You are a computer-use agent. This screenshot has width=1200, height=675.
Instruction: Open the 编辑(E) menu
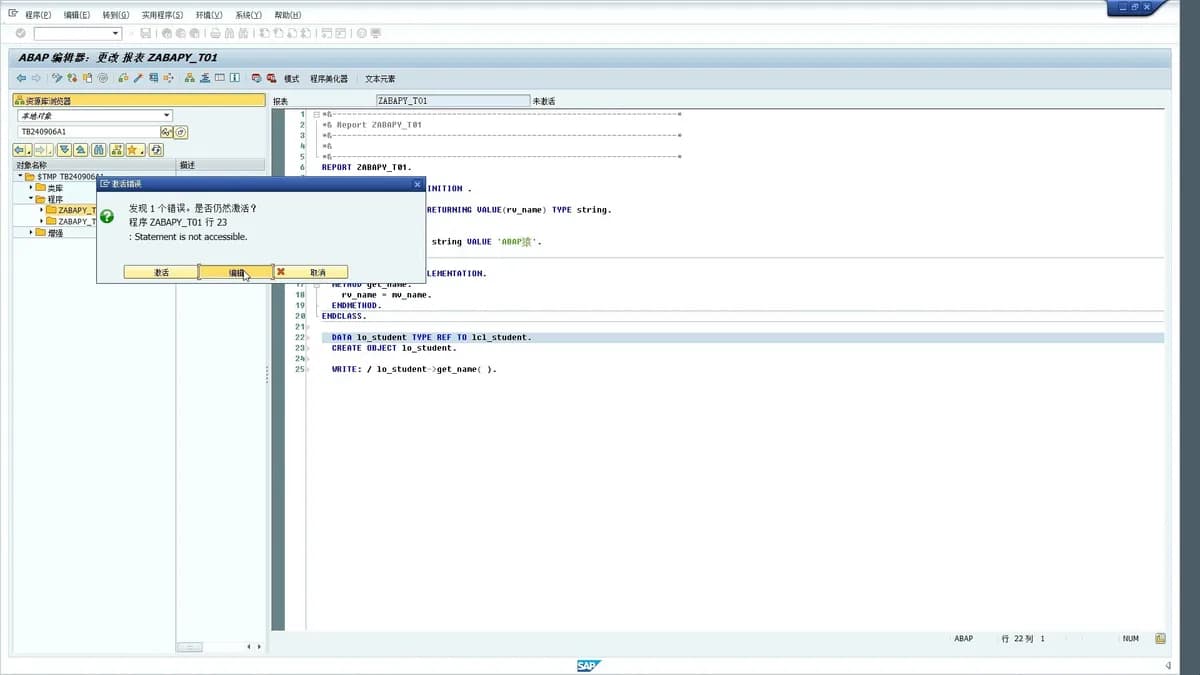point(76,15)
